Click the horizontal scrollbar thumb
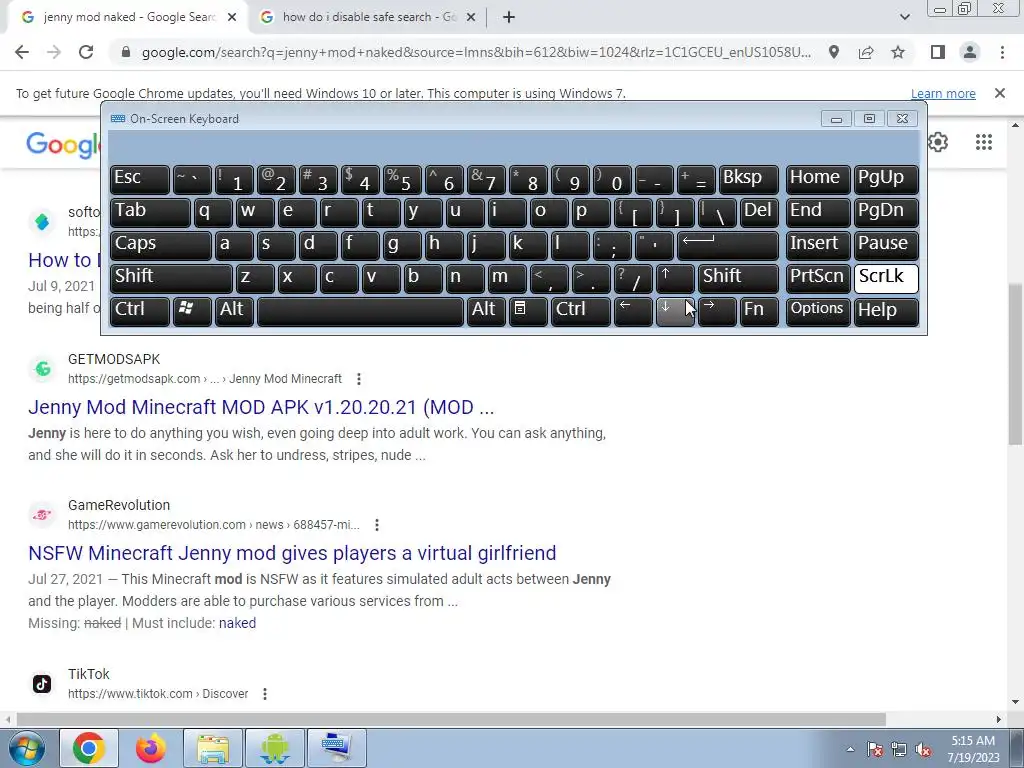The image size is (1024, 768). click(451, 719)
